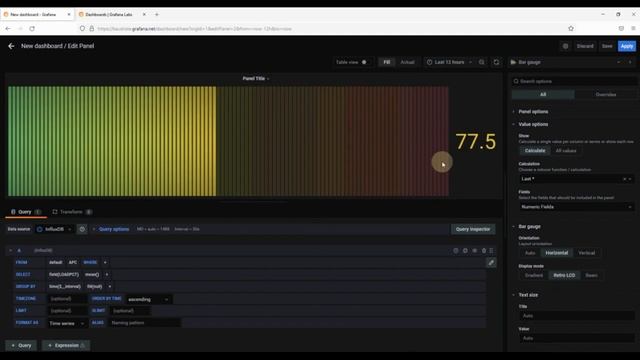
Task: Click the drag handle icon of query A
Action: coord(491,251)
